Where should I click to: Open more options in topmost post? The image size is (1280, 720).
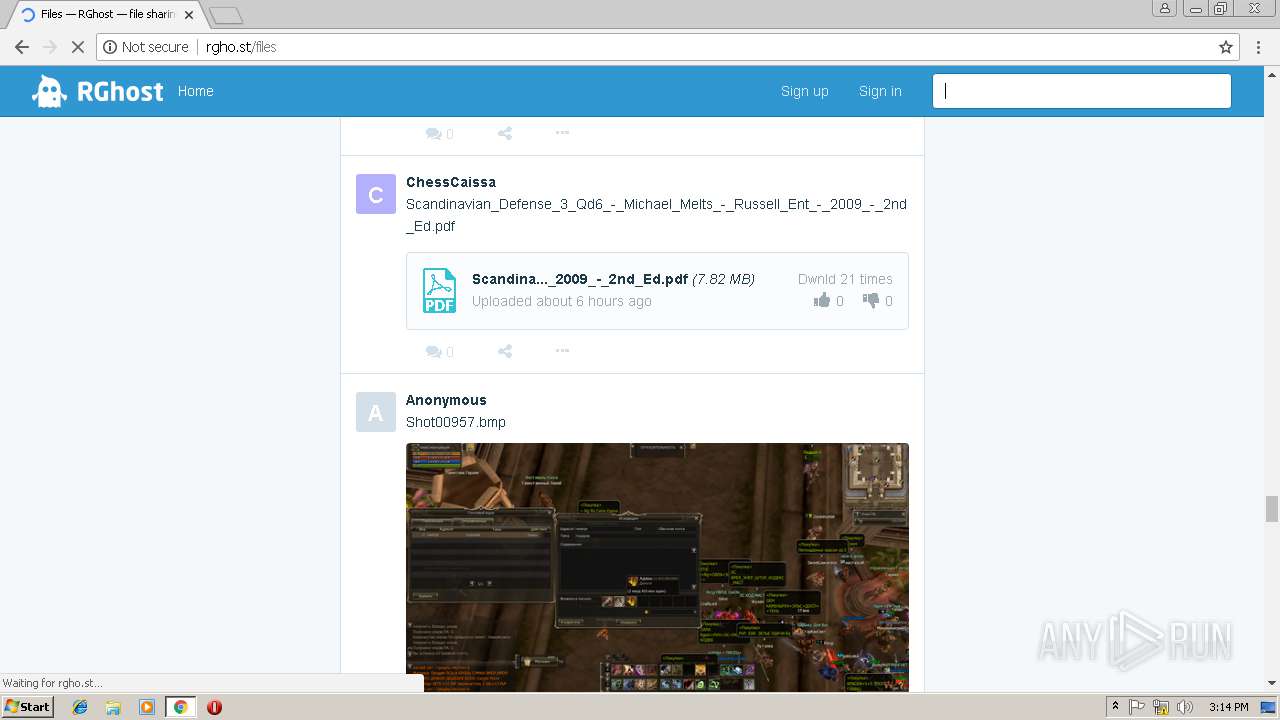[562, 133]
